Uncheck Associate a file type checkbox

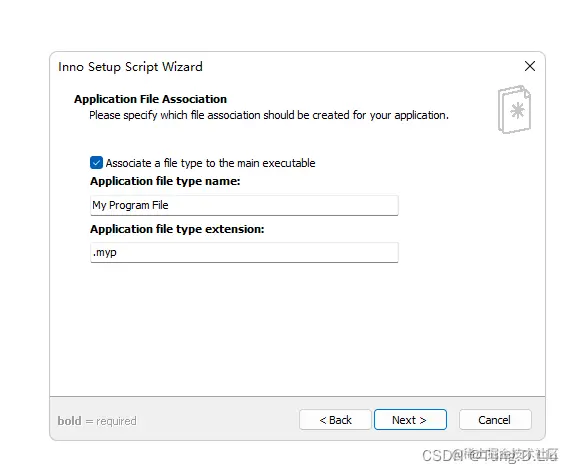click(96, 163)
